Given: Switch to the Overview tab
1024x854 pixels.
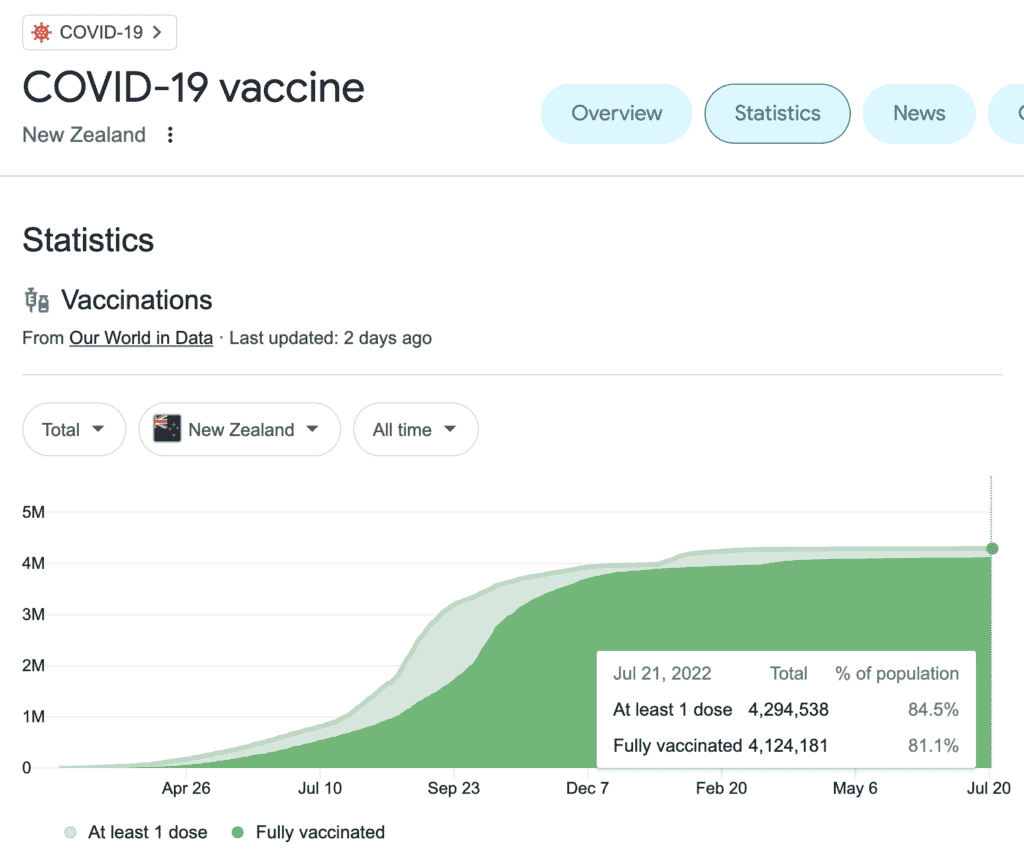Looking at the screenshot, I should pos(616,114).
